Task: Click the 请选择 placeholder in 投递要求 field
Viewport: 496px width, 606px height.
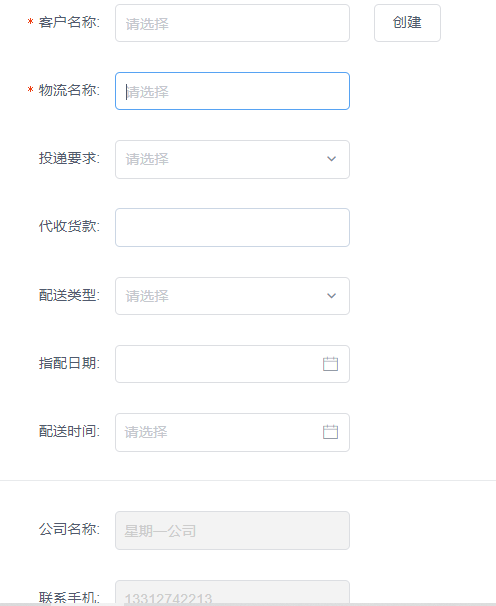Action: (147, 159)
